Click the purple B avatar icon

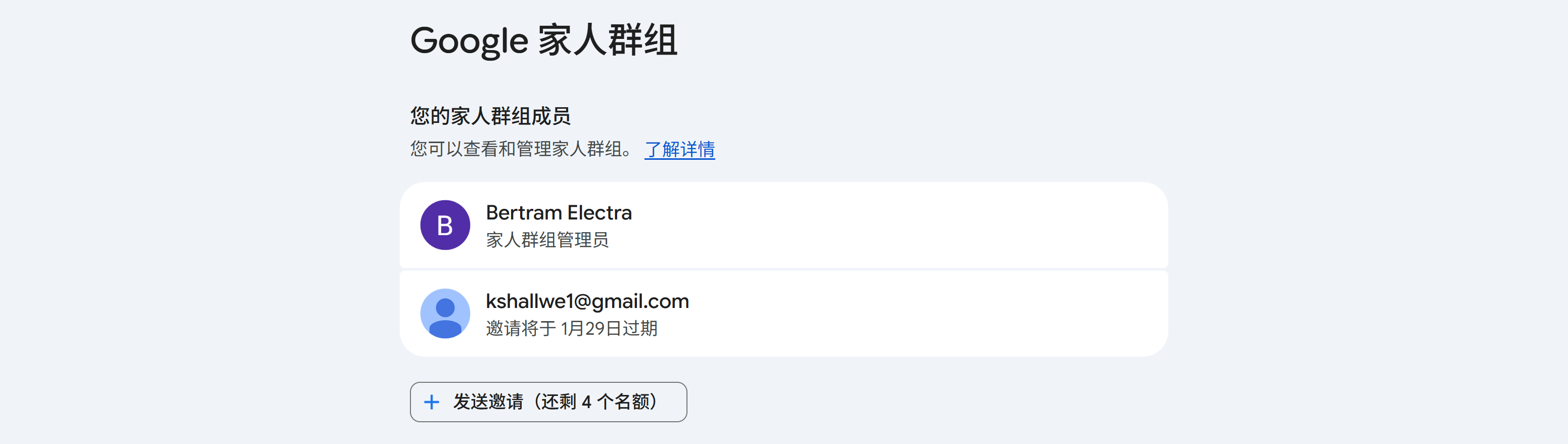click(445, 225)
